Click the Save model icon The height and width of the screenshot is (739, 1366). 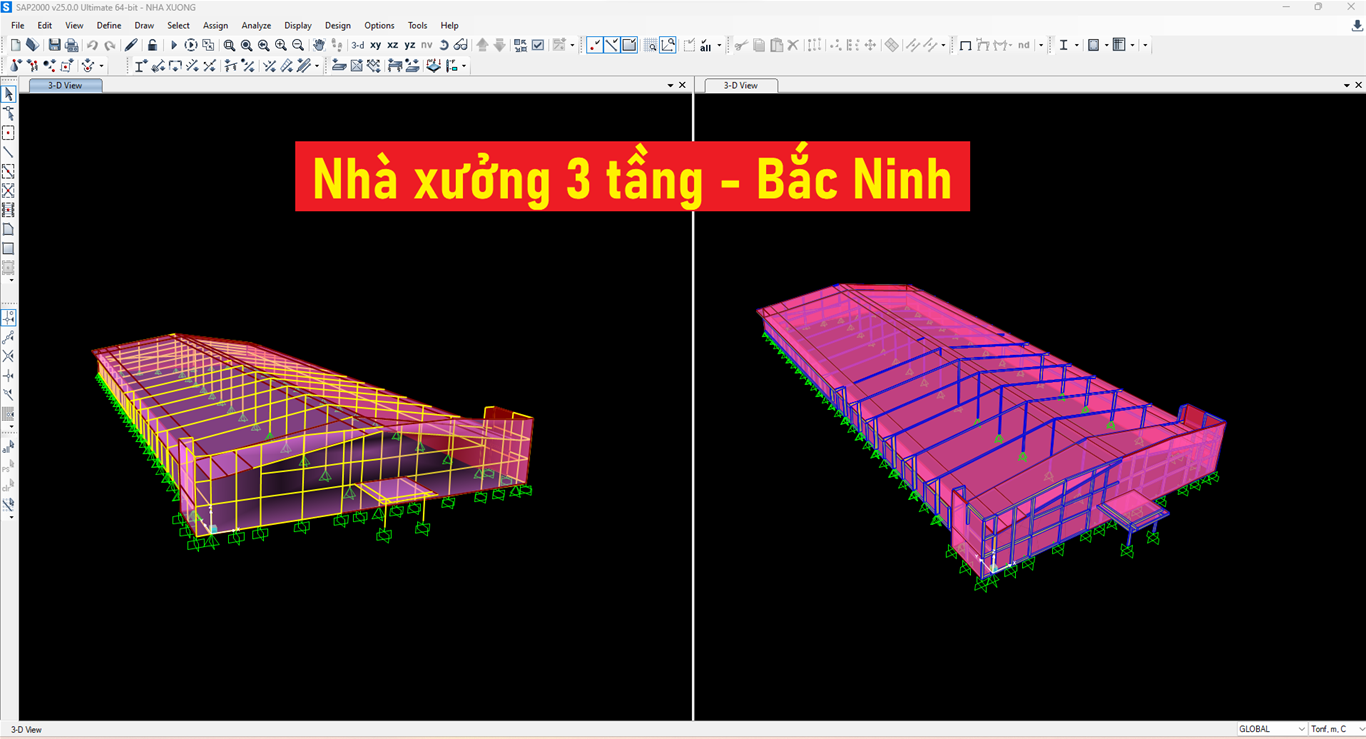point(55,45)
